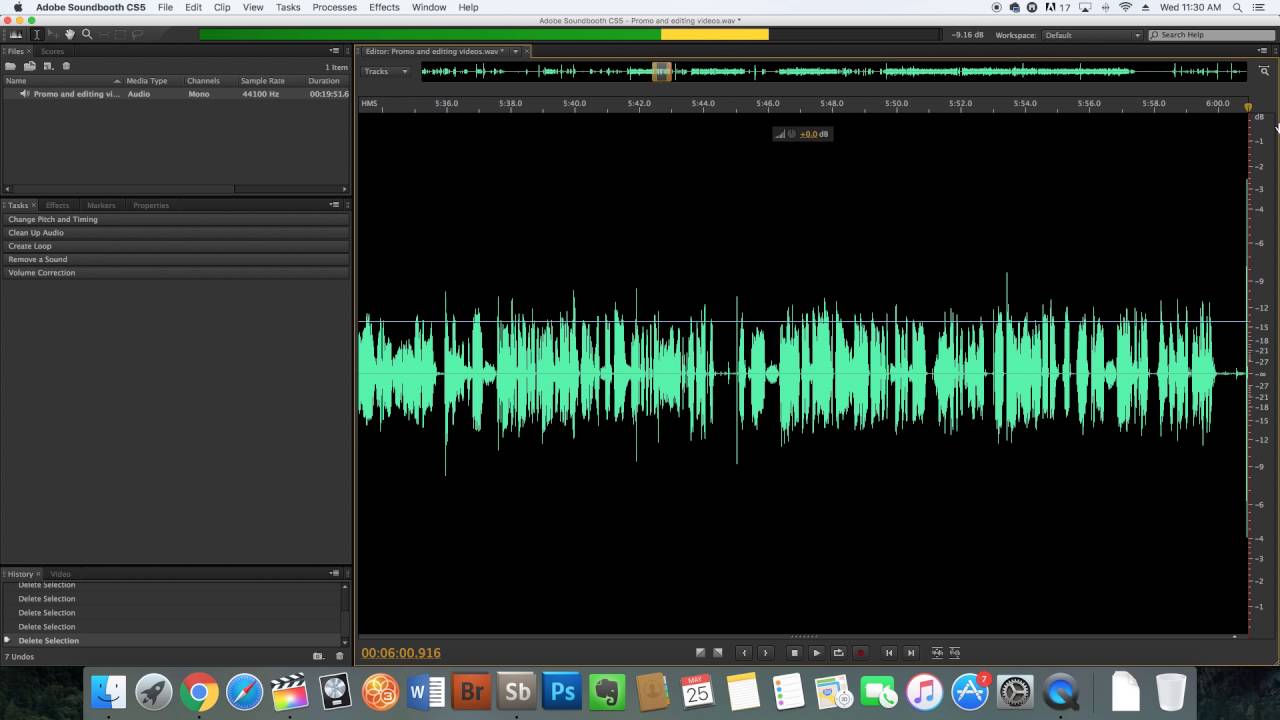The height and width of the screenshot is (720, 1280).
Task: Click the Search Help field
Action: tap(1209, 35)
